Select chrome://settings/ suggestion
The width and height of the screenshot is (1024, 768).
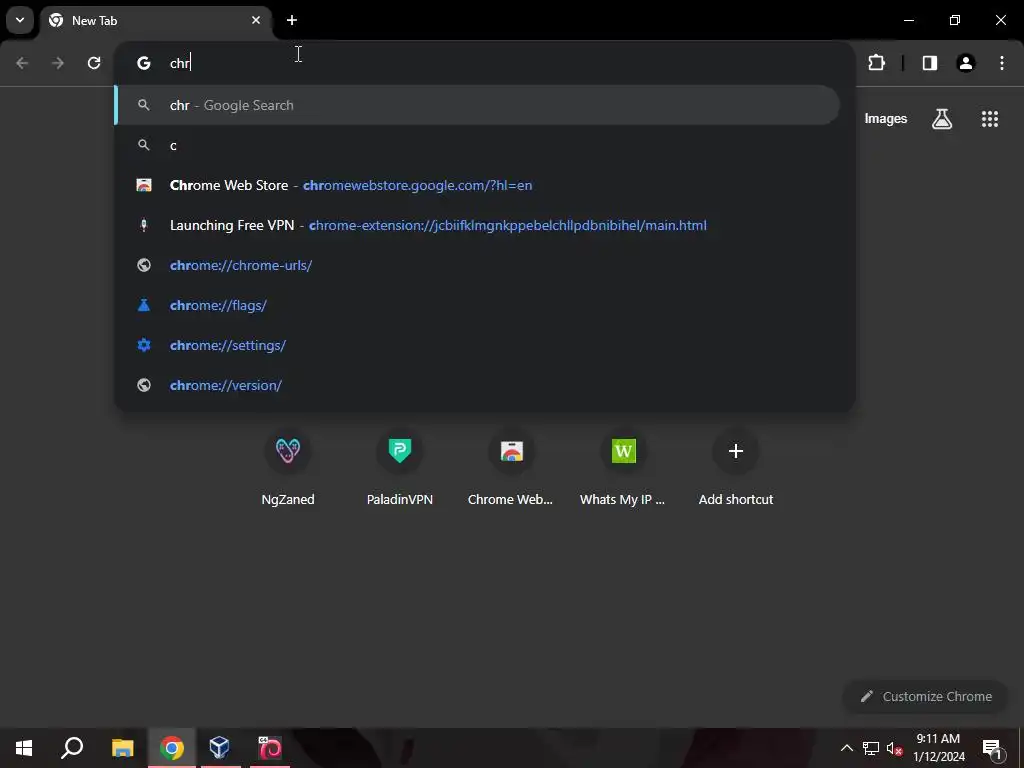coord(477,345)
